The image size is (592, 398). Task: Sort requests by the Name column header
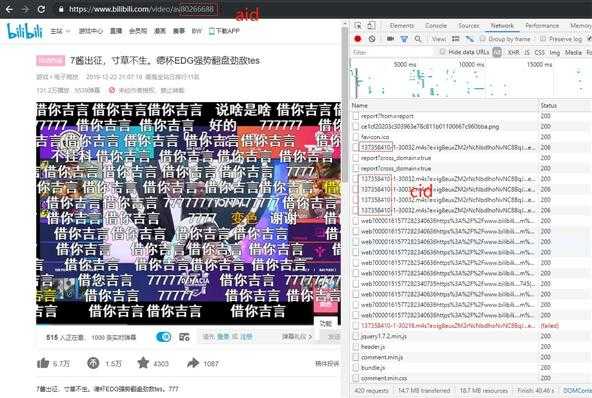coord(444,105)
